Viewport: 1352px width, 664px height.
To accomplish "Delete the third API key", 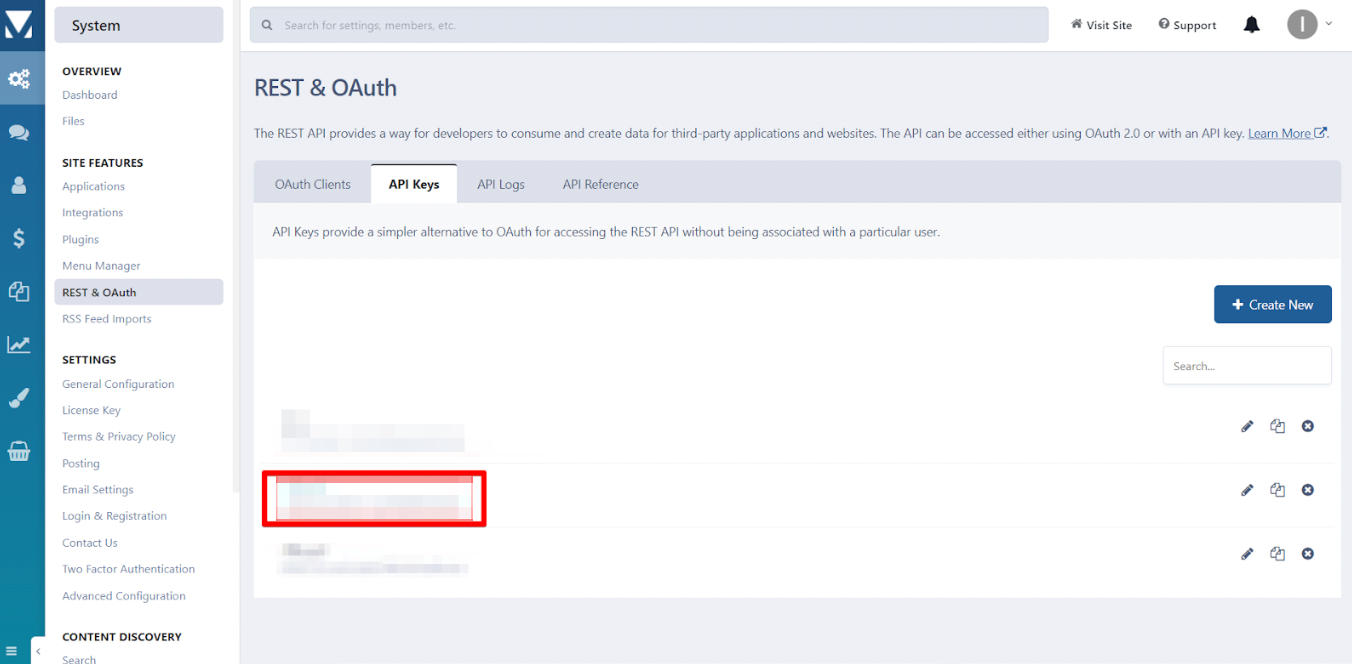I will point(1307,554).
